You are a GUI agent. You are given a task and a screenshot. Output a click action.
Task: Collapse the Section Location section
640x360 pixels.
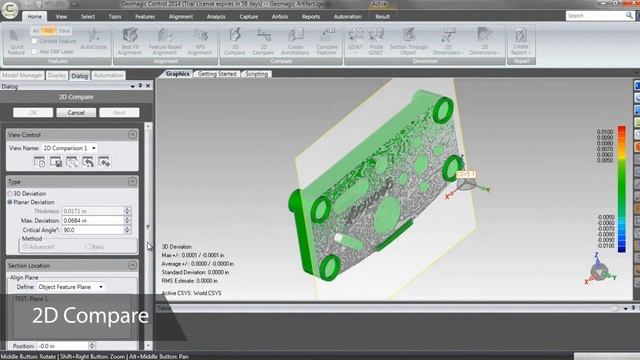point(132,266)
